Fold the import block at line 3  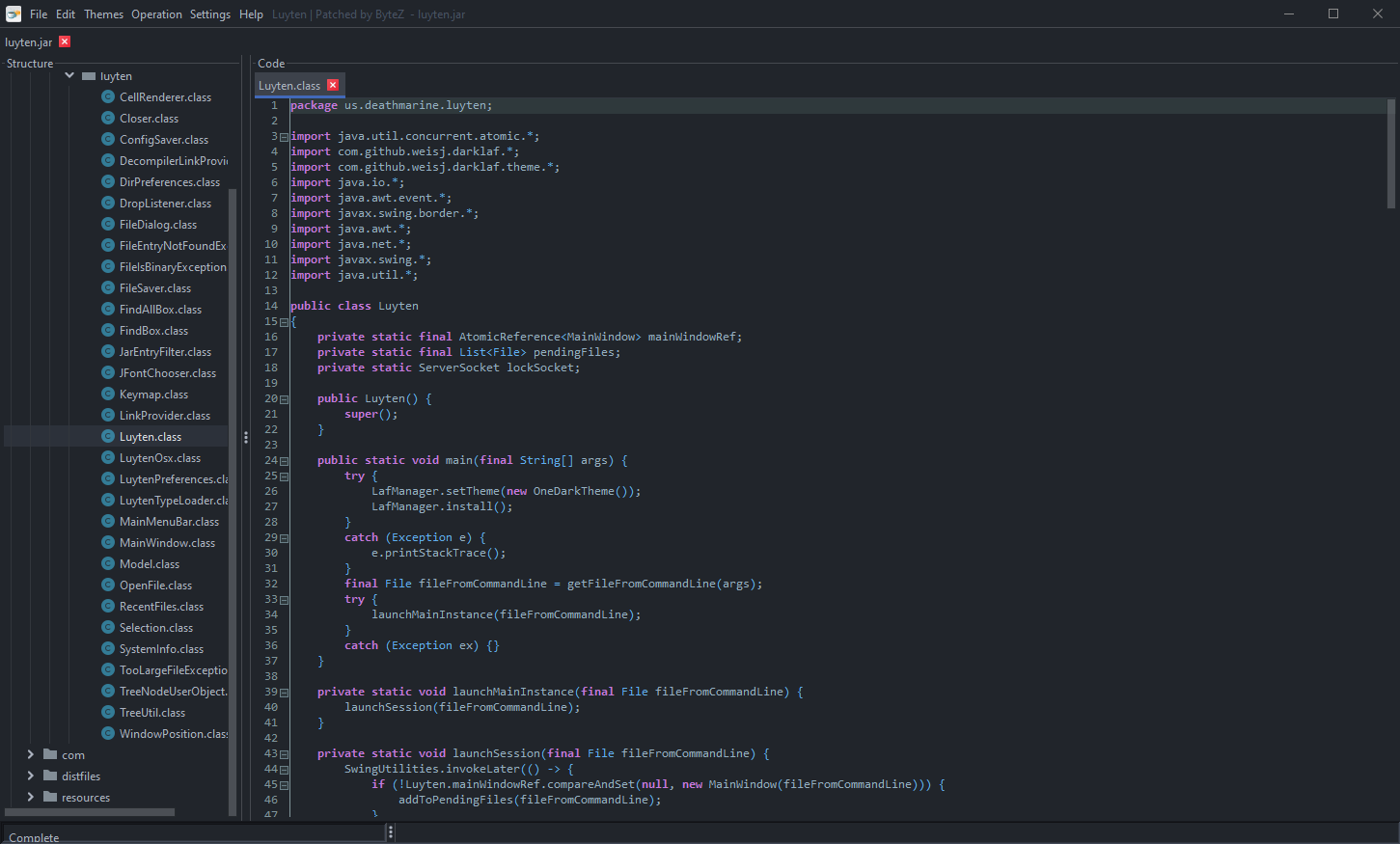(284, 137)
